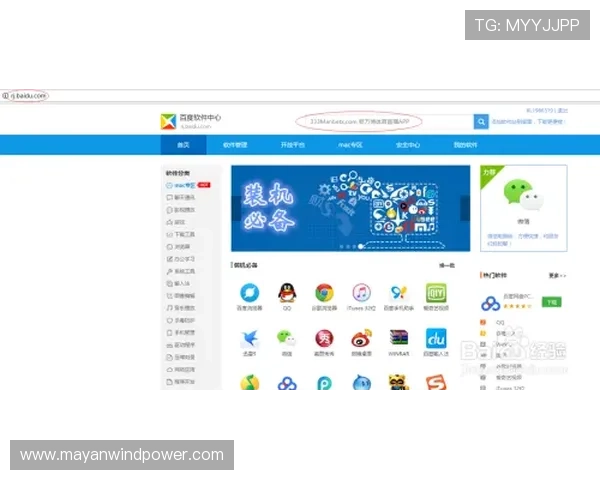Screen dimensions: 600x480
Task: Click green download button for Baidu Netdisk
Action: click(x=551, y=302)
